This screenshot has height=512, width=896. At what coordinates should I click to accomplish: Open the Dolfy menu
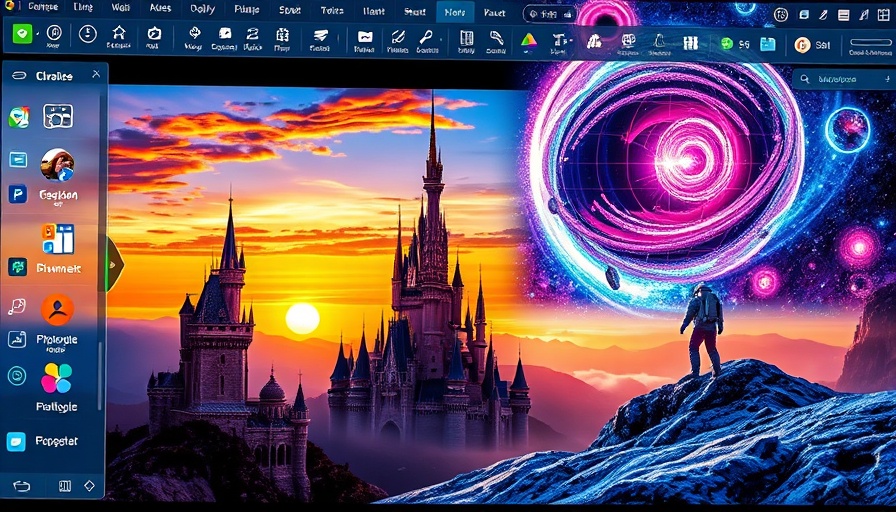[x=202, y=9]
